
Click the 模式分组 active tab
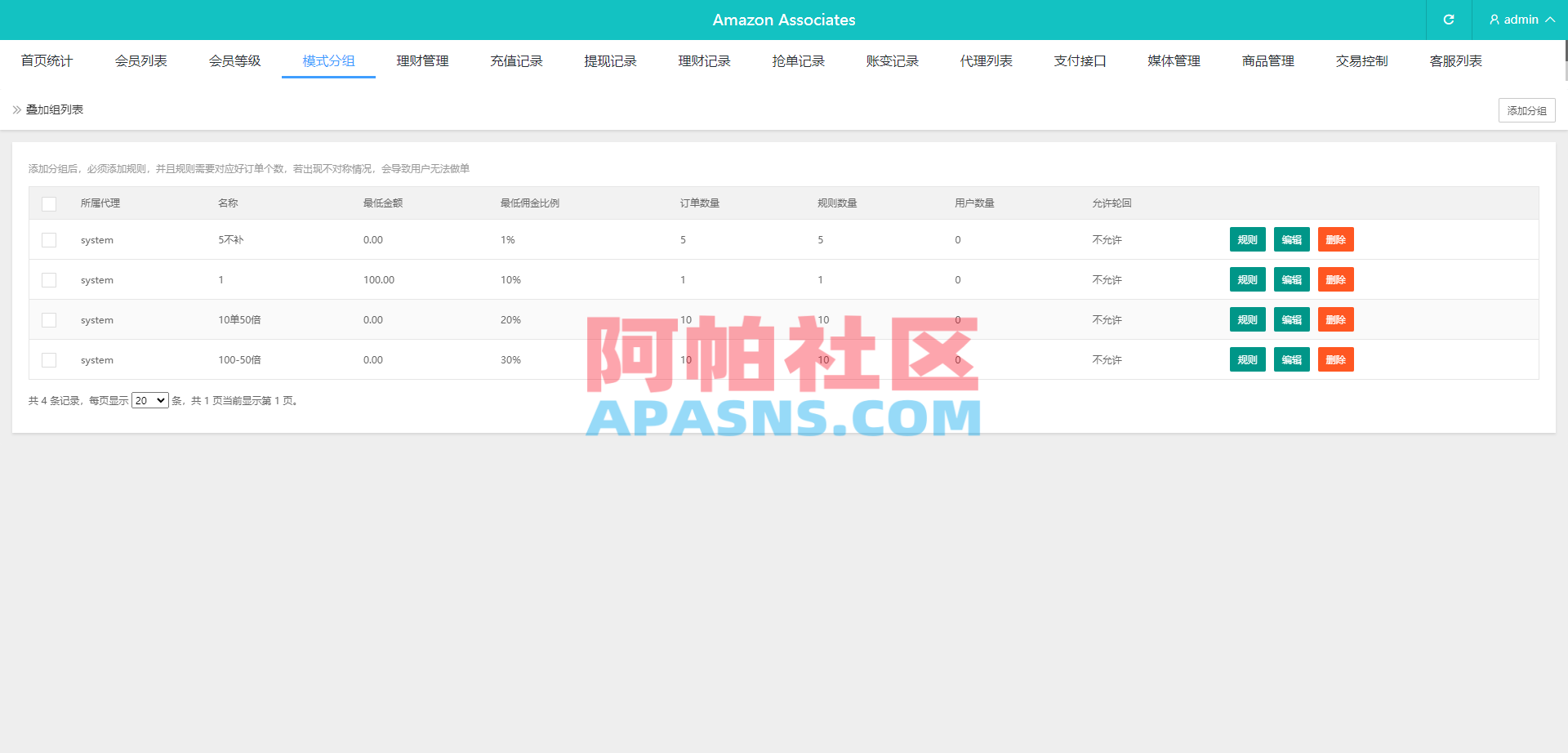coord(328,60)
